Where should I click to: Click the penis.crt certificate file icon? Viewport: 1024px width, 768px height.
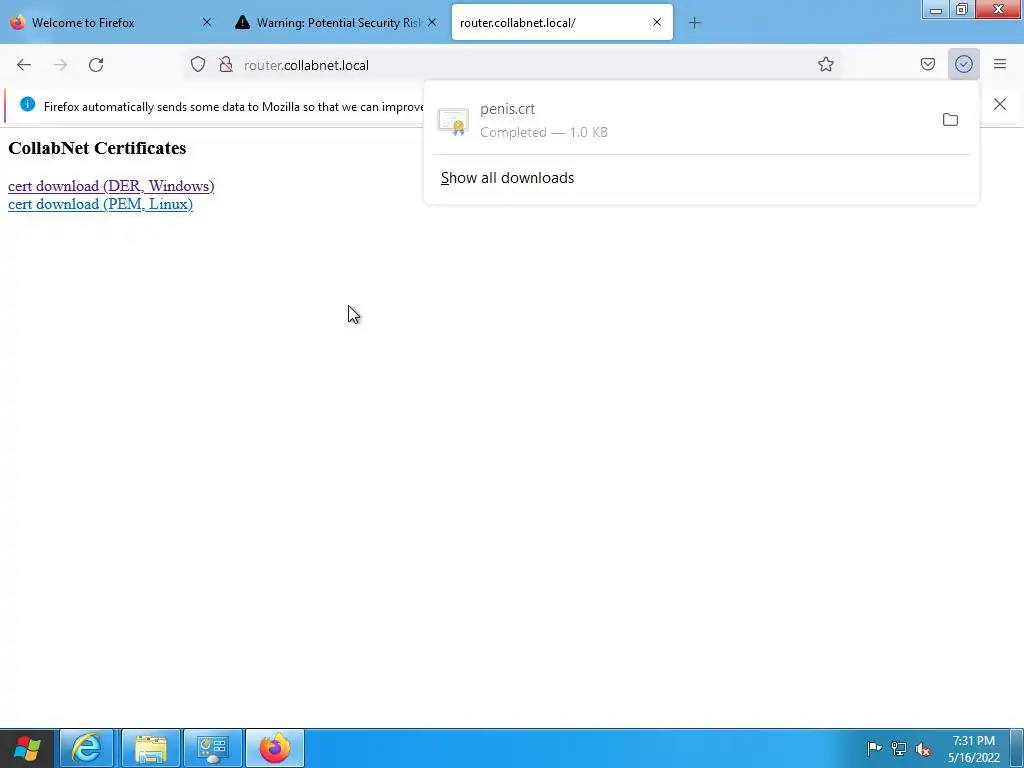(453, 121)
